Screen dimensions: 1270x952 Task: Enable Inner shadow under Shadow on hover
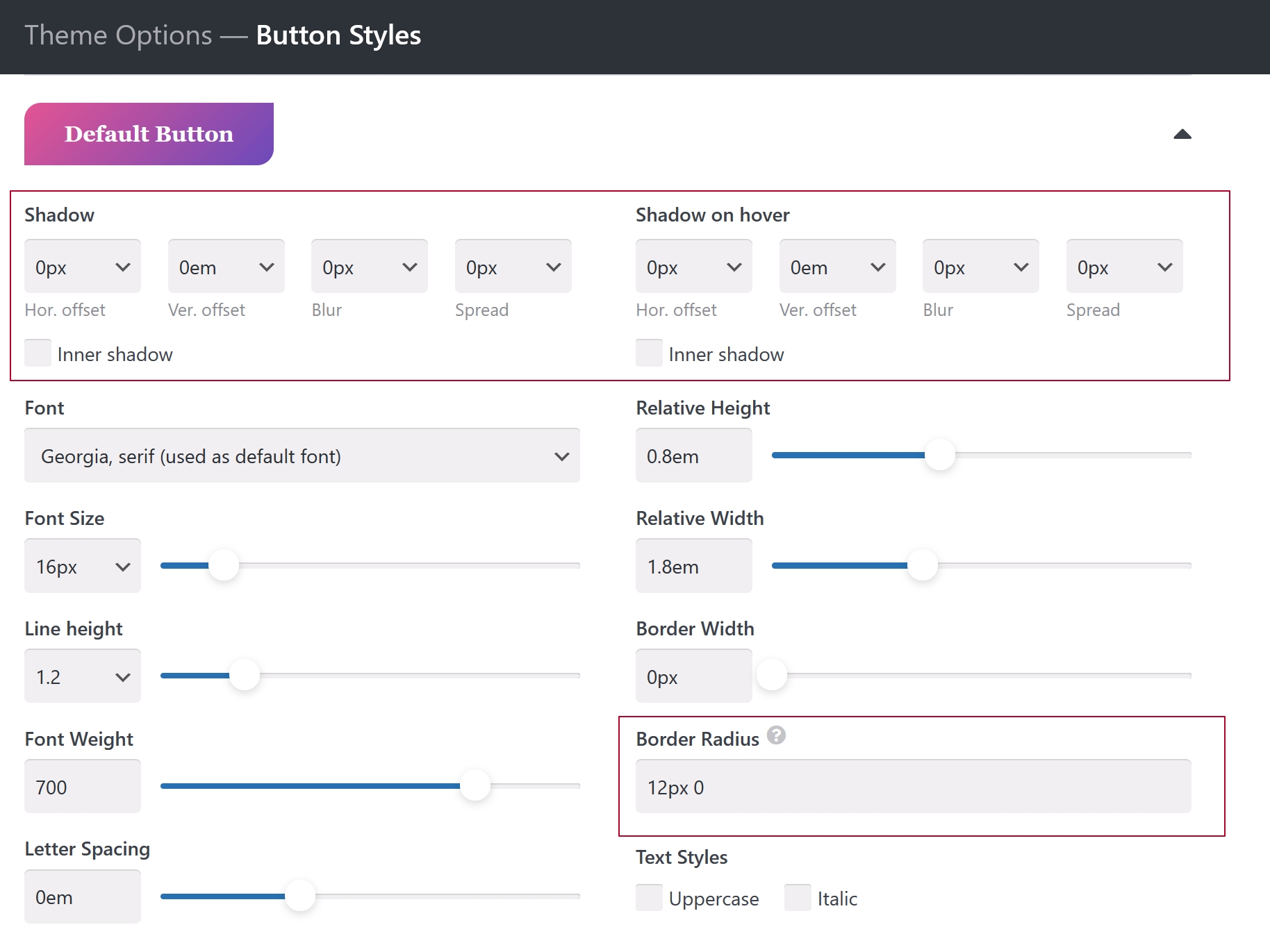[x=649, y=353]
